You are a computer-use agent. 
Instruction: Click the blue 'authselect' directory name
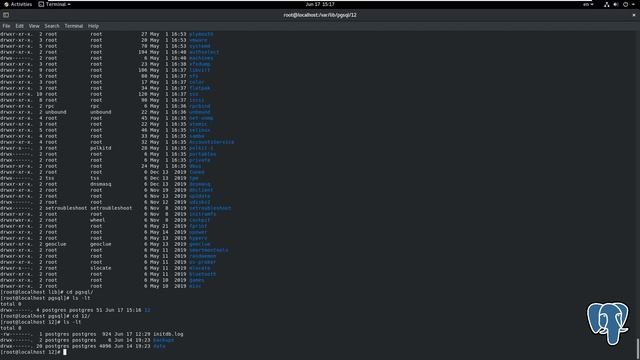click(x=204, y=52)
